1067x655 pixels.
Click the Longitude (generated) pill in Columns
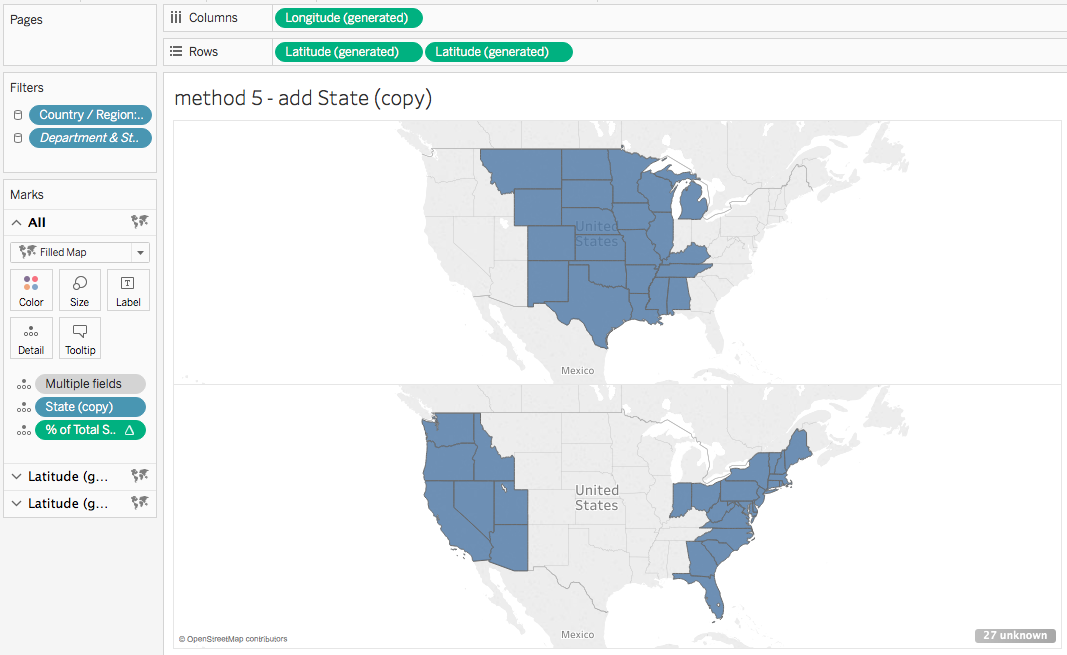348,17
